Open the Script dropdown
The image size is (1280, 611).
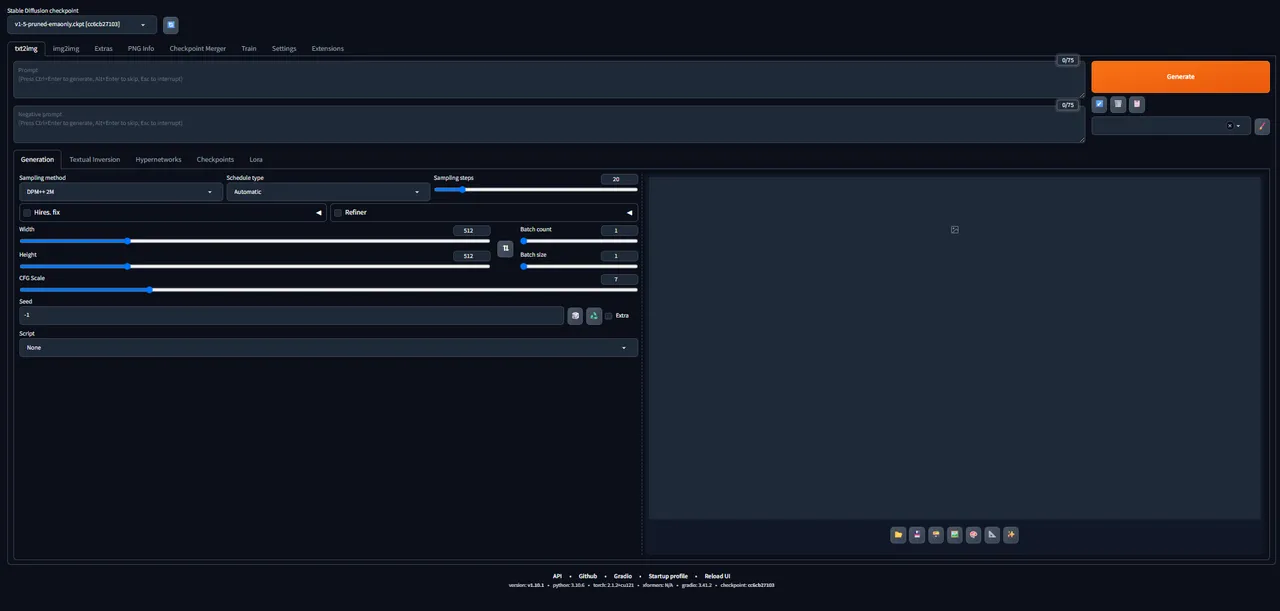(x=328, y=347)
